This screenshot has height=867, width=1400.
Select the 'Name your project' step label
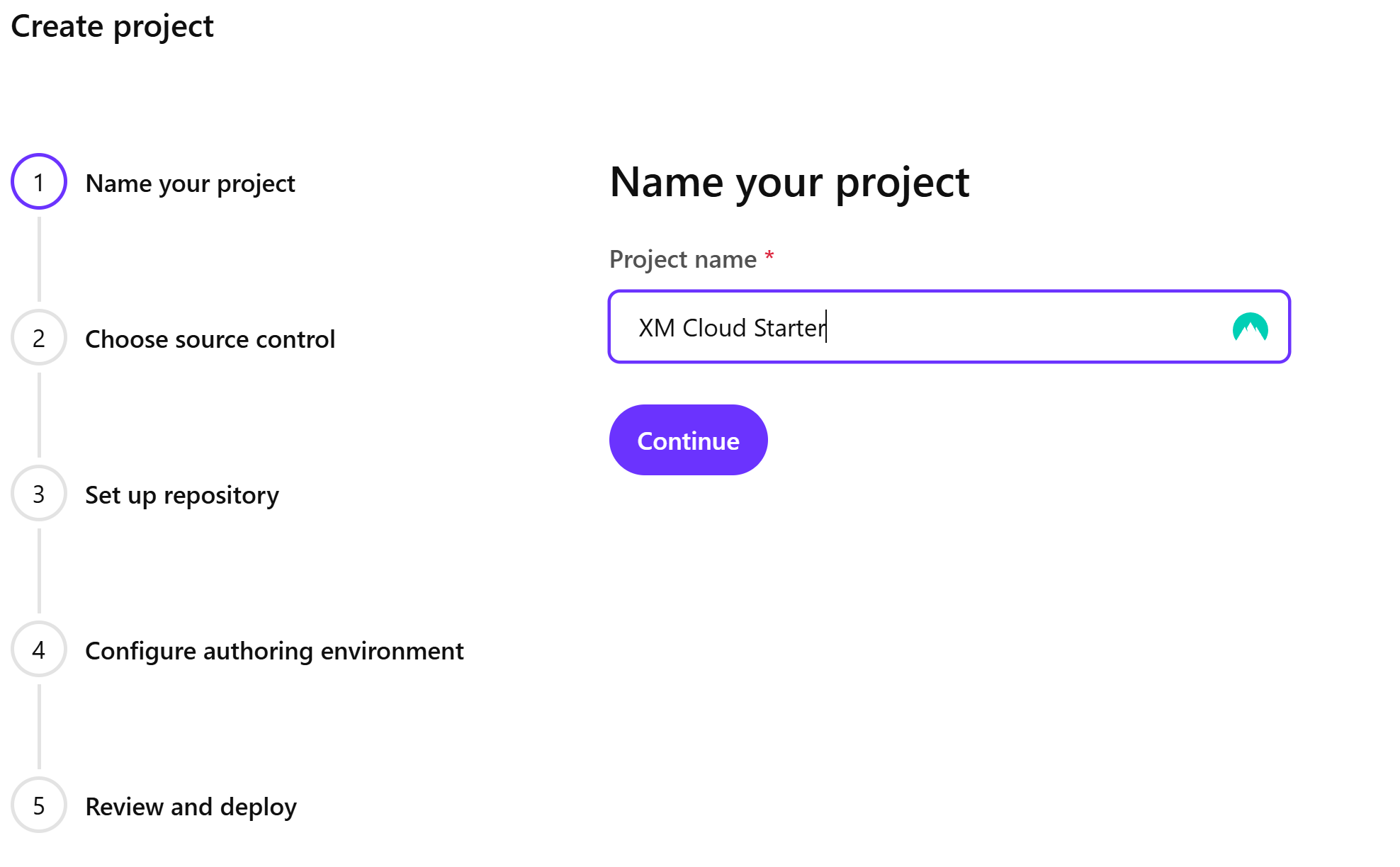190,183
